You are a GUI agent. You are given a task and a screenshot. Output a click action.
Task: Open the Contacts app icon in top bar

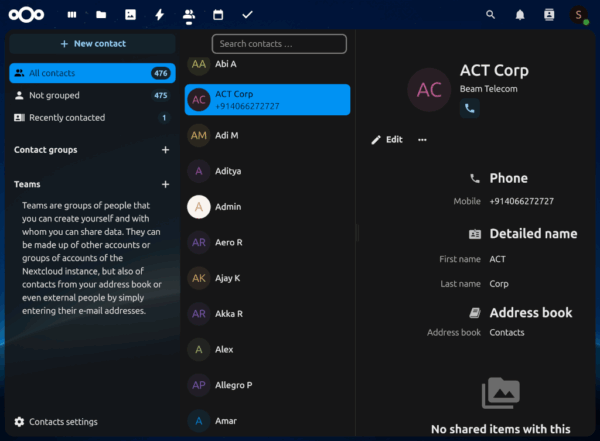[189, 15]
